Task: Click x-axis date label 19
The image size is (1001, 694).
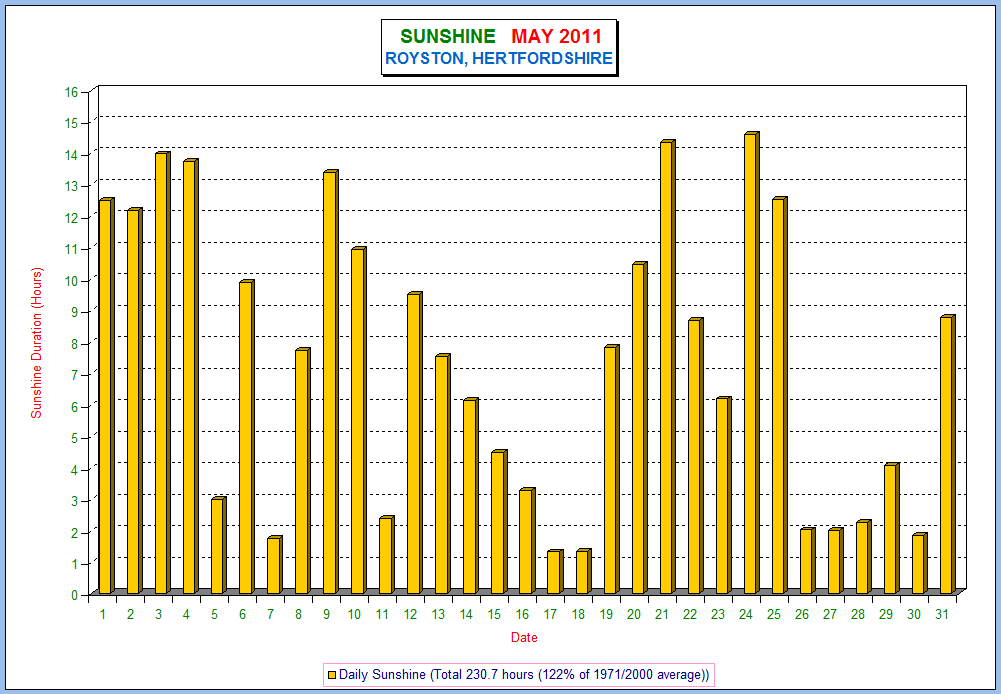Action: point(606,615)
